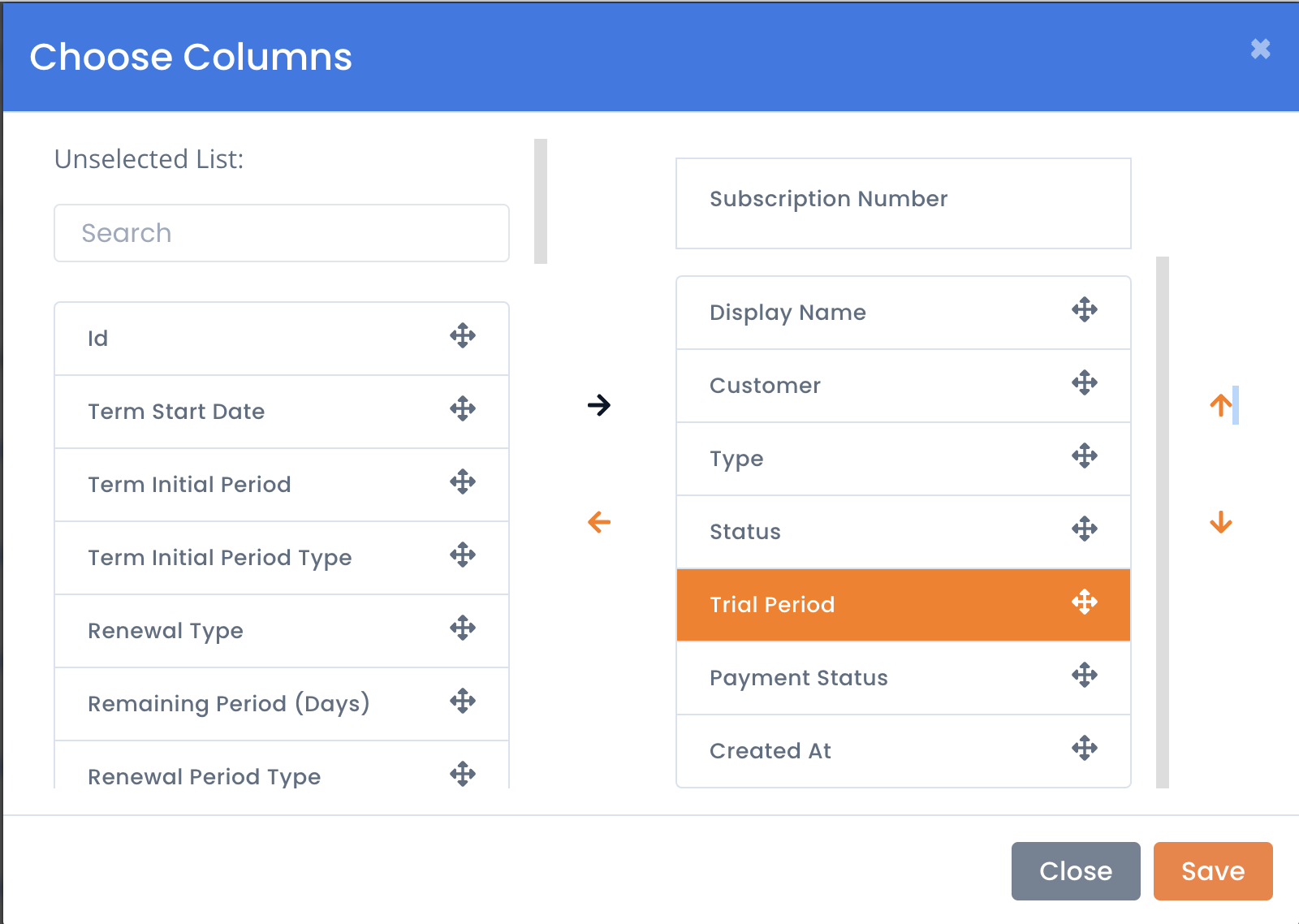Screen dimensions: 1299x924
Task: Click drag handle for Renewal Period Type
Action: [463, 774]
